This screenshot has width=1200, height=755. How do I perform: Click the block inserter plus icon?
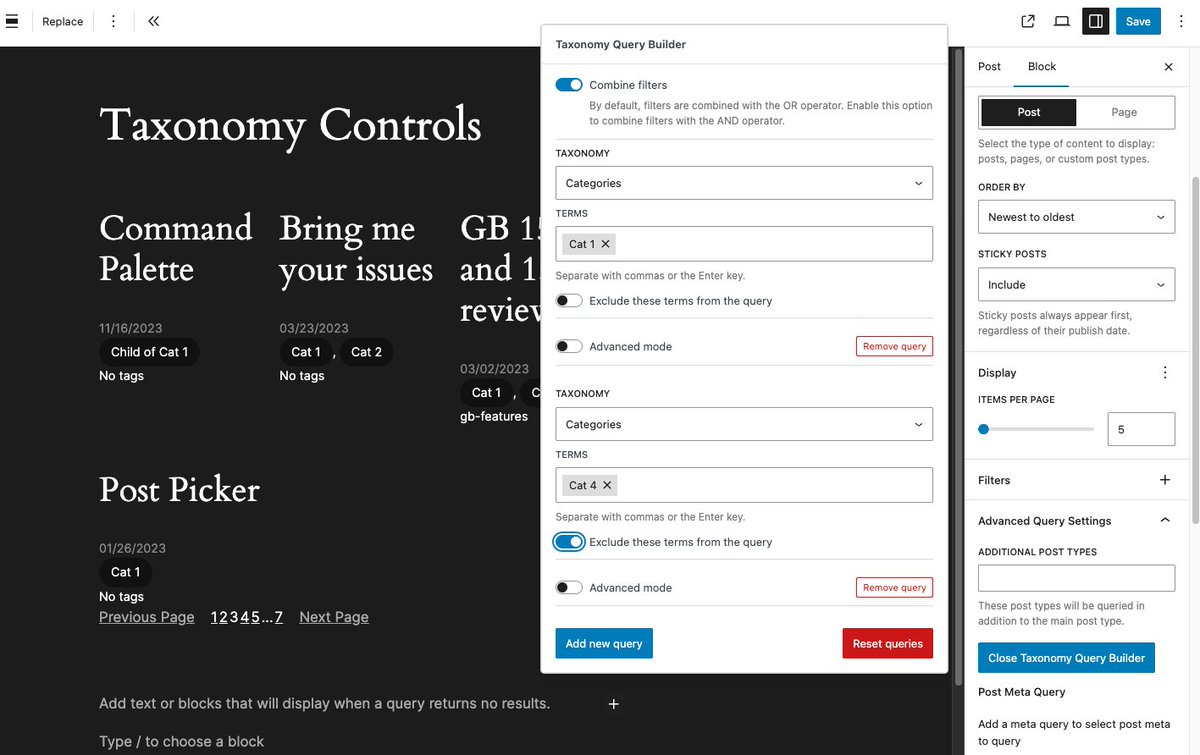click(x=614, y=704)
